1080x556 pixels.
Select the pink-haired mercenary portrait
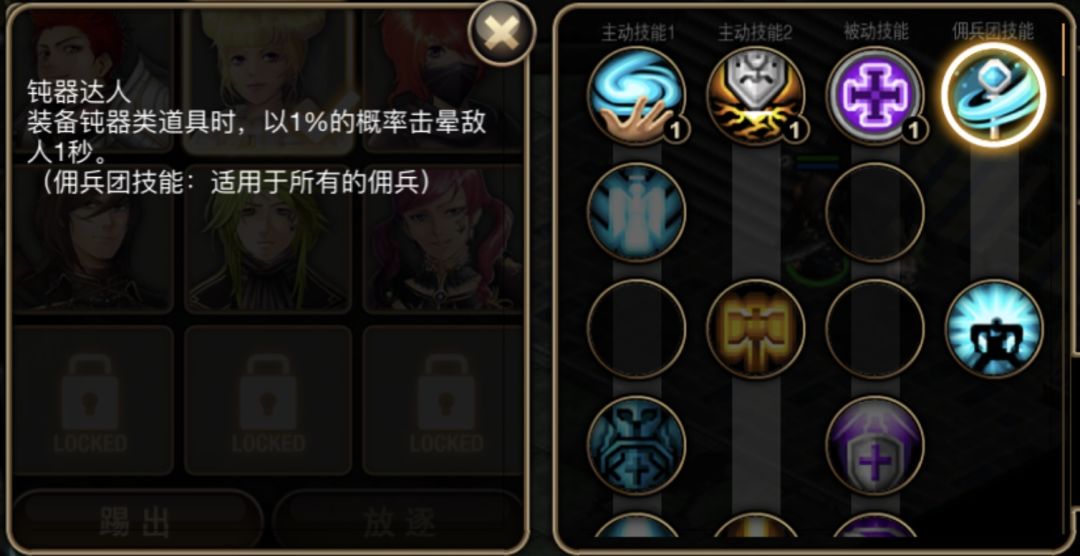444,239
